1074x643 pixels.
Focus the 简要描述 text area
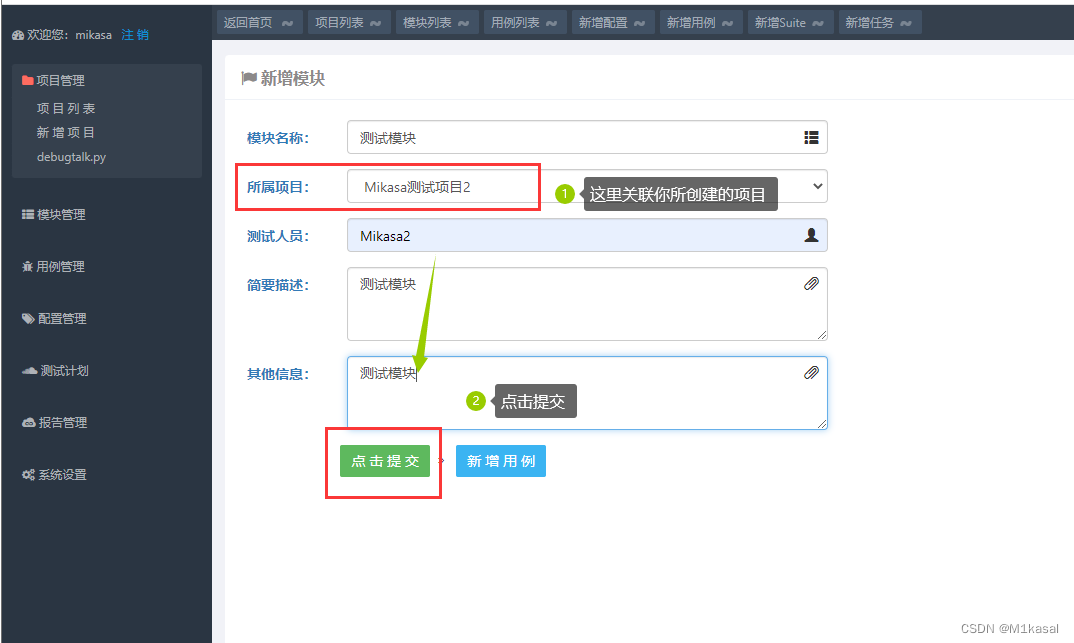click(x=587, y=304)
